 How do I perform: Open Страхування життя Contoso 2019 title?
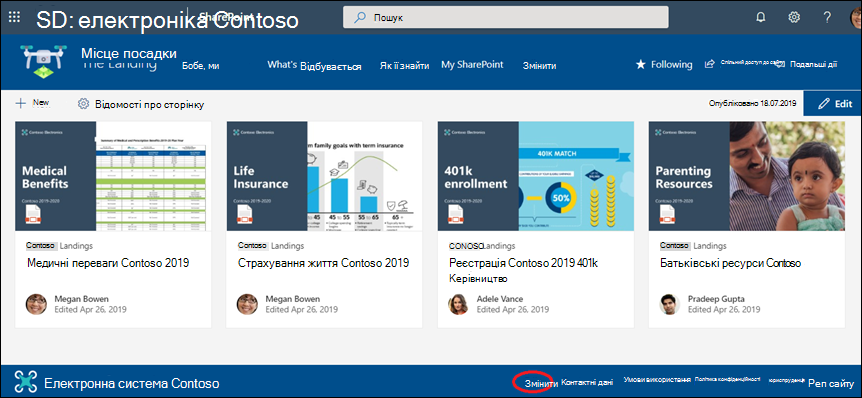(323, 263)
